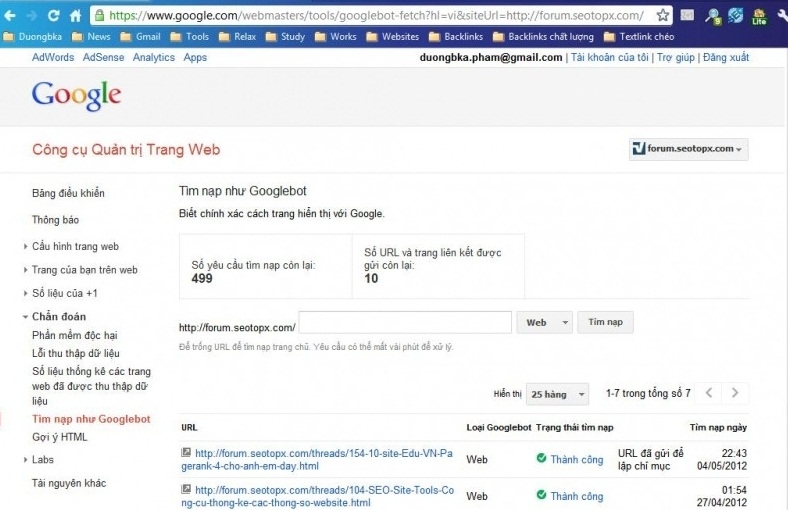
Task: Open the Web Googlebot type dropdown
Action: 544,323
